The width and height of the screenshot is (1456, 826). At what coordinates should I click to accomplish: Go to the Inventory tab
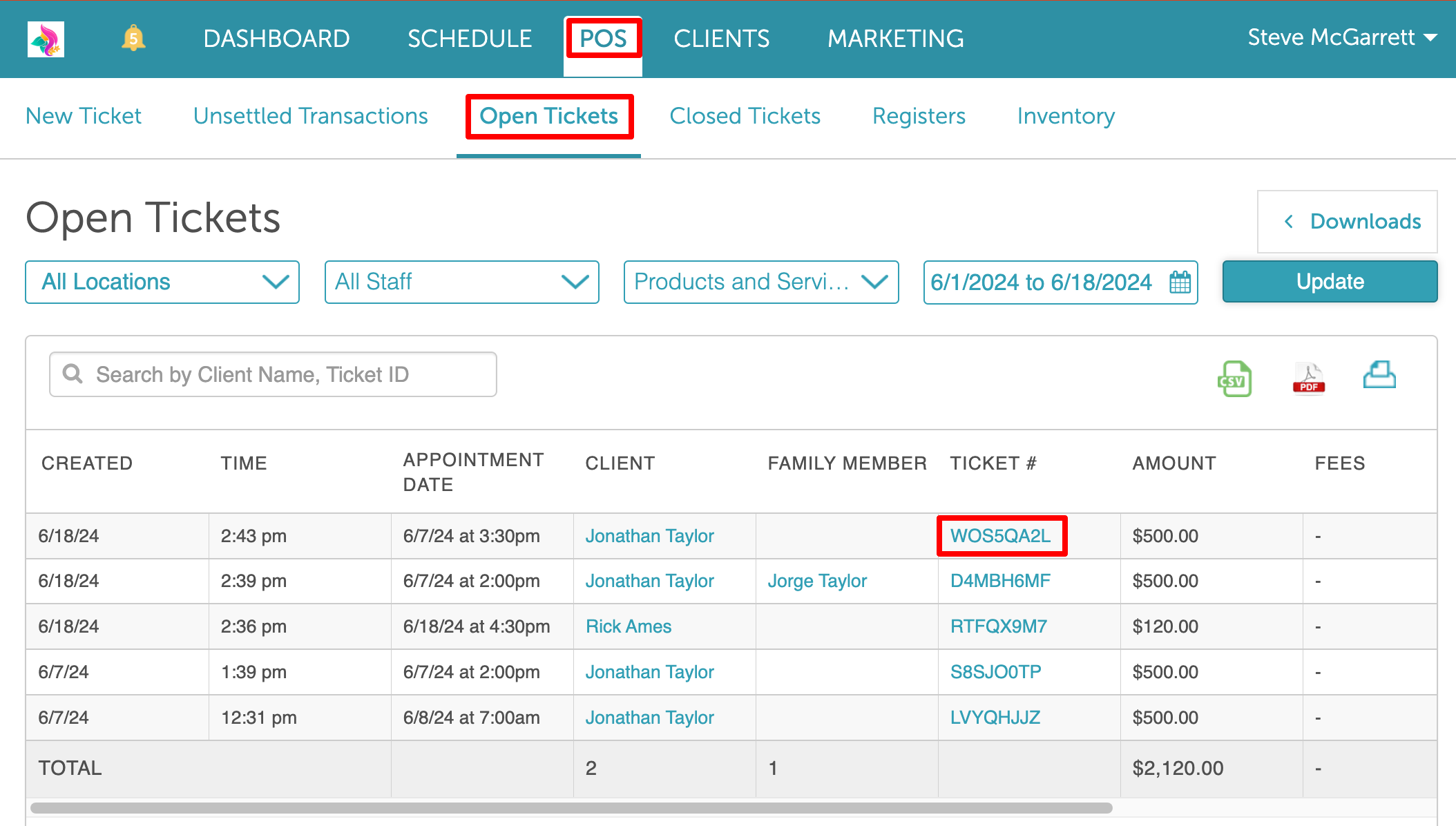click(1066, 116)
